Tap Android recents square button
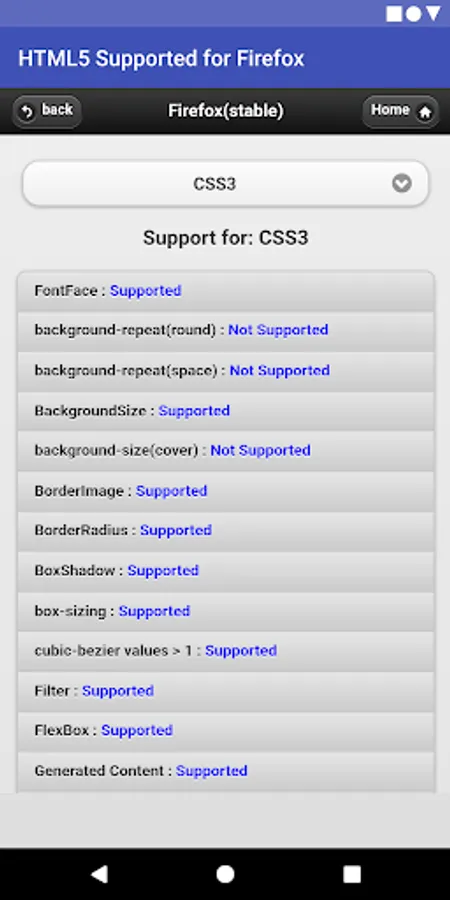Screen dimensions: 450x900 click(351, 874)
